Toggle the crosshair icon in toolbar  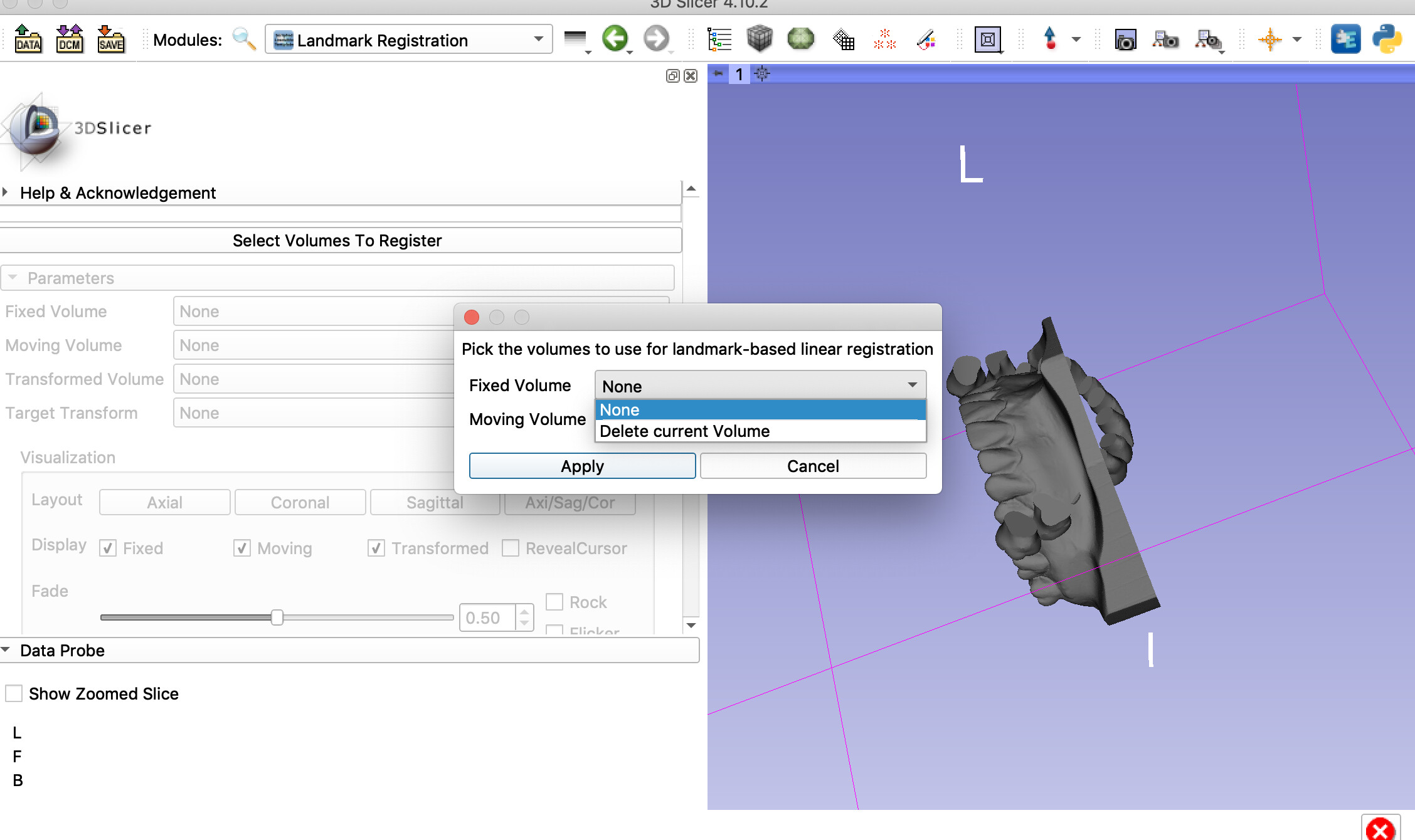click(x=1269, y=39)
